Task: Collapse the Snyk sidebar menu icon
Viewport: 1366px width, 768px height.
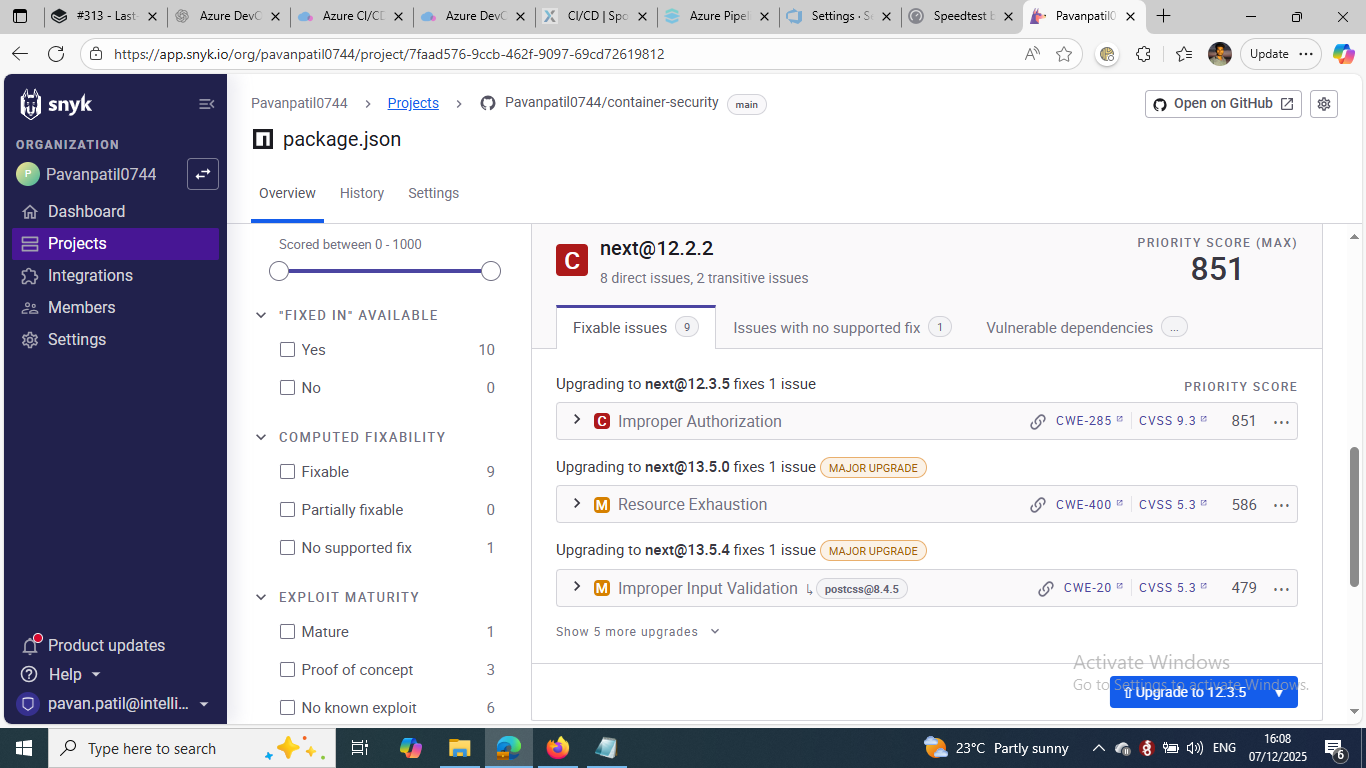Action: click(206, 104)
